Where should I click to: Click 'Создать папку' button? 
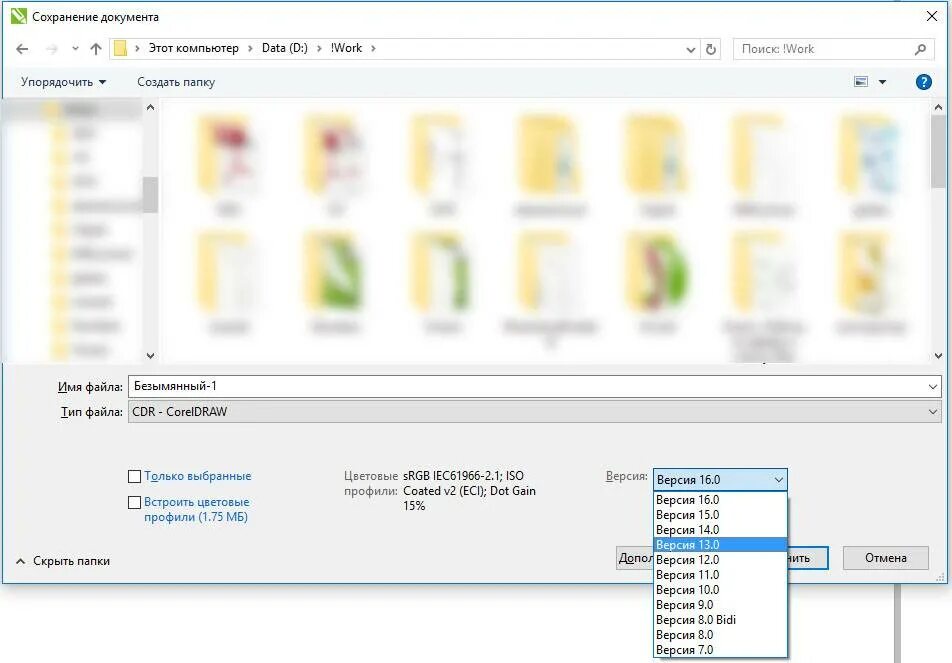(176, 82)
